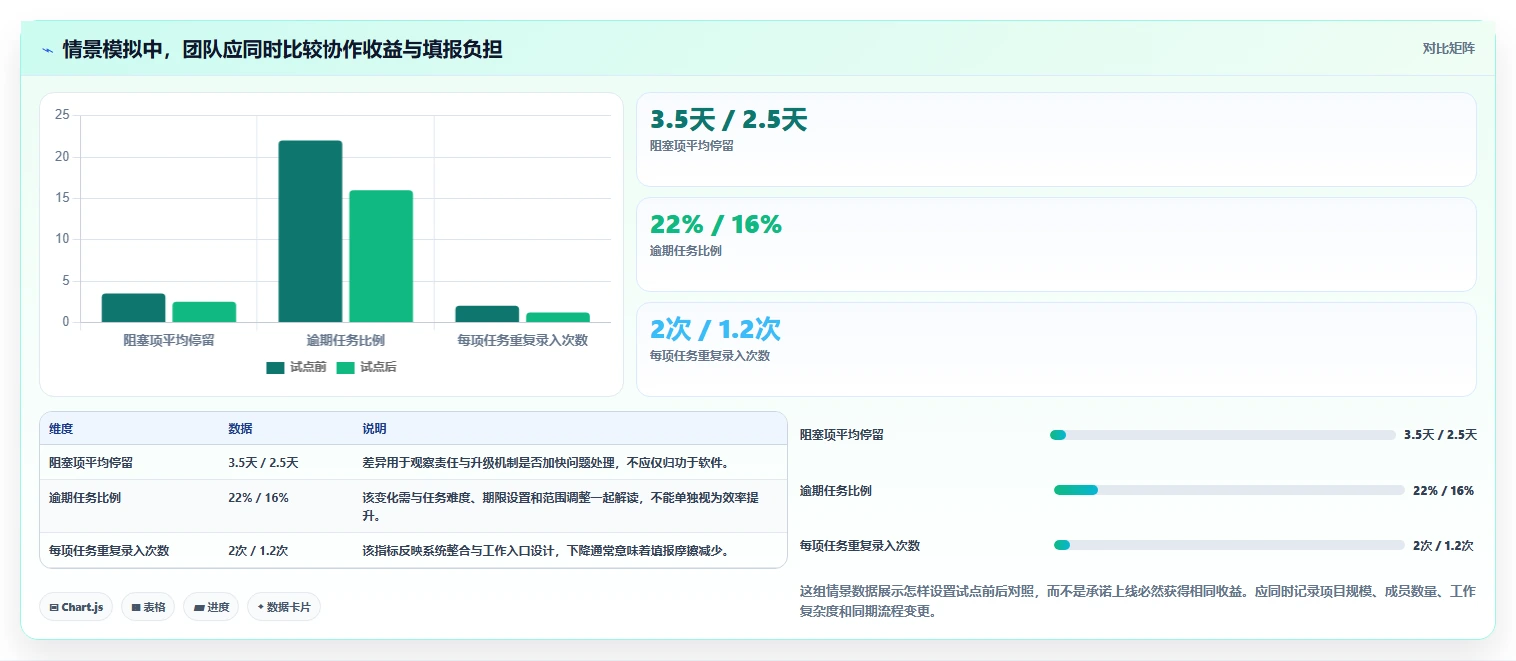Image resolution: width=1516 pixels, height=661 pixels.
Task: Click the 对比矩阵 label in the header
Action: point(1448,48)
